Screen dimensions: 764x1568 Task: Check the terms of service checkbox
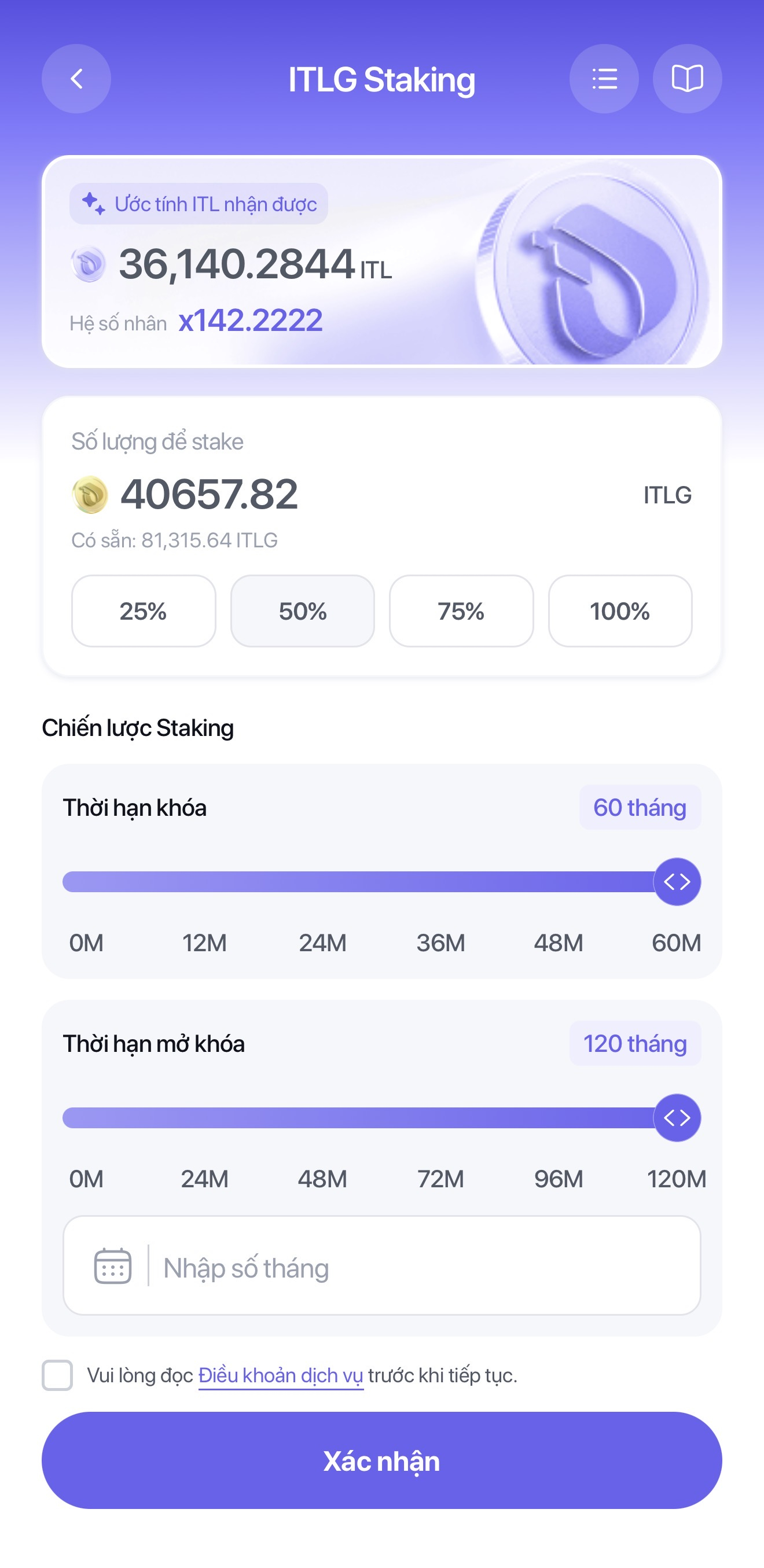pos(57,1375)
